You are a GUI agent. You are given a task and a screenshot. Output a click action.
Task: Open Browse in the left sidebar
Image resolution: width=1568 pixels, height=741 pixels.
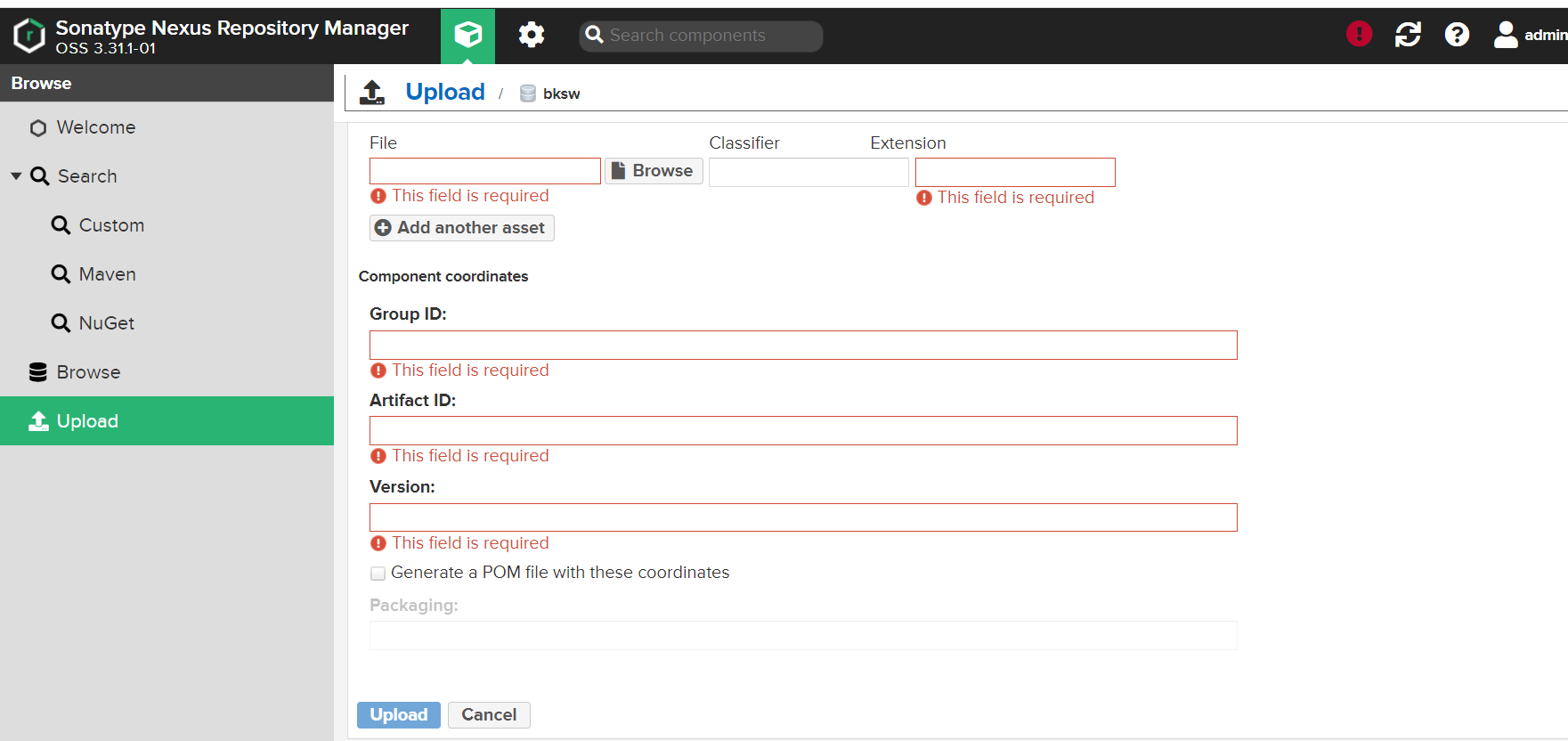pos(88,372)
